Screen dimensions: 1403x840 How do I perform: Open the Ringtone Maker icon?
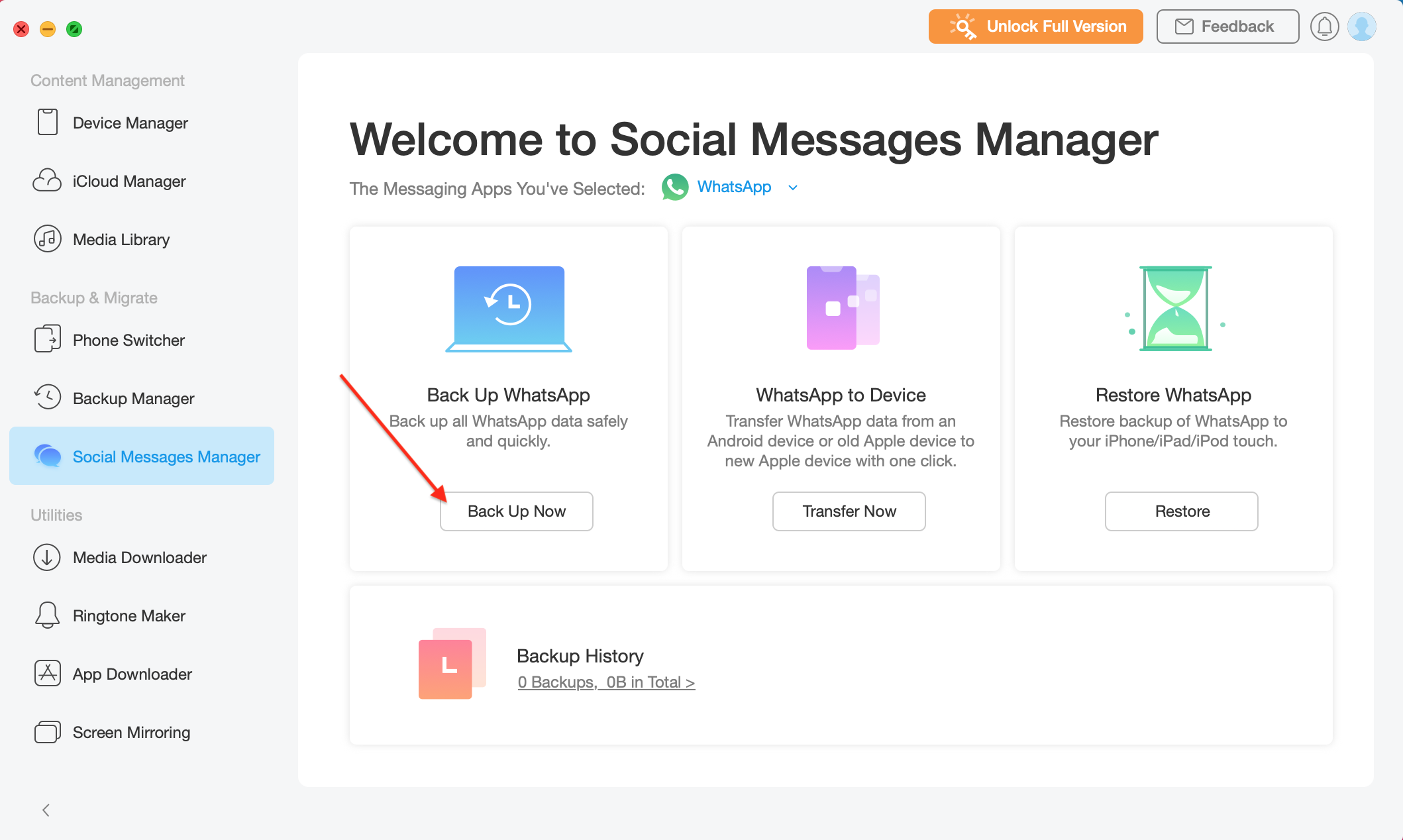[x=47, y=615]
